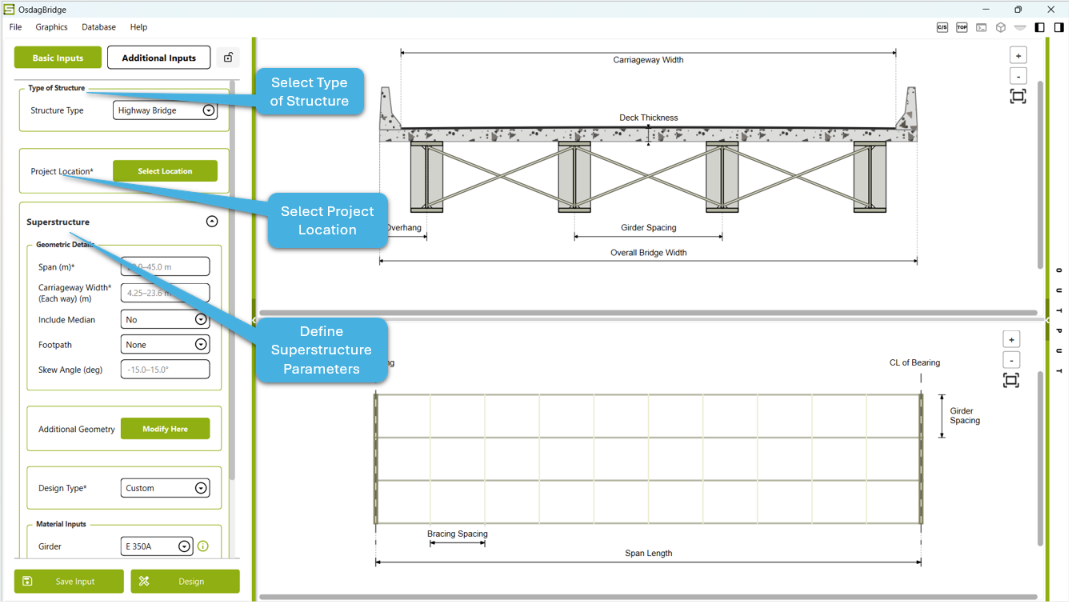Viewport: 1069px width, 602px height.
Task: Zoom out on the cross-section view
Action: (x=1018, y=76)
